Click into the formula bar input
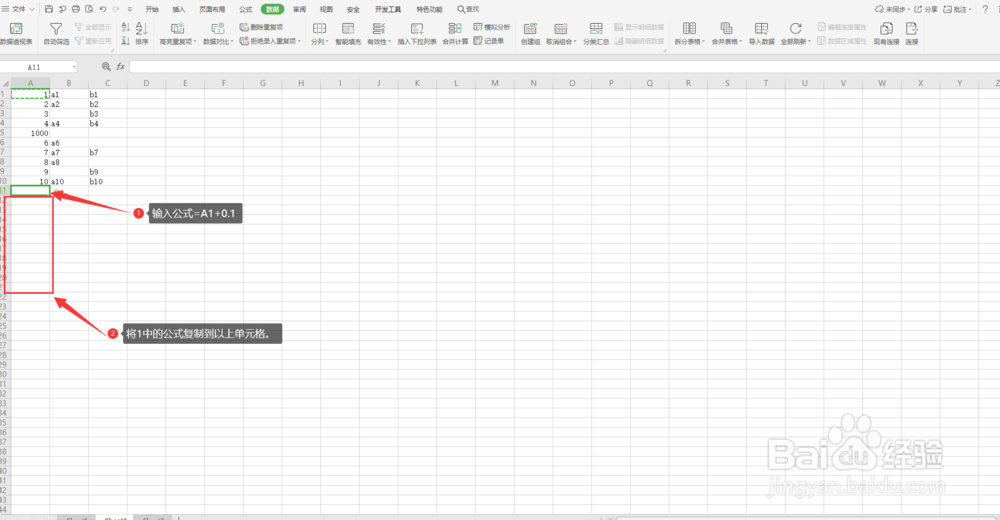The image size is (1000, 520). tap(564, 67)
